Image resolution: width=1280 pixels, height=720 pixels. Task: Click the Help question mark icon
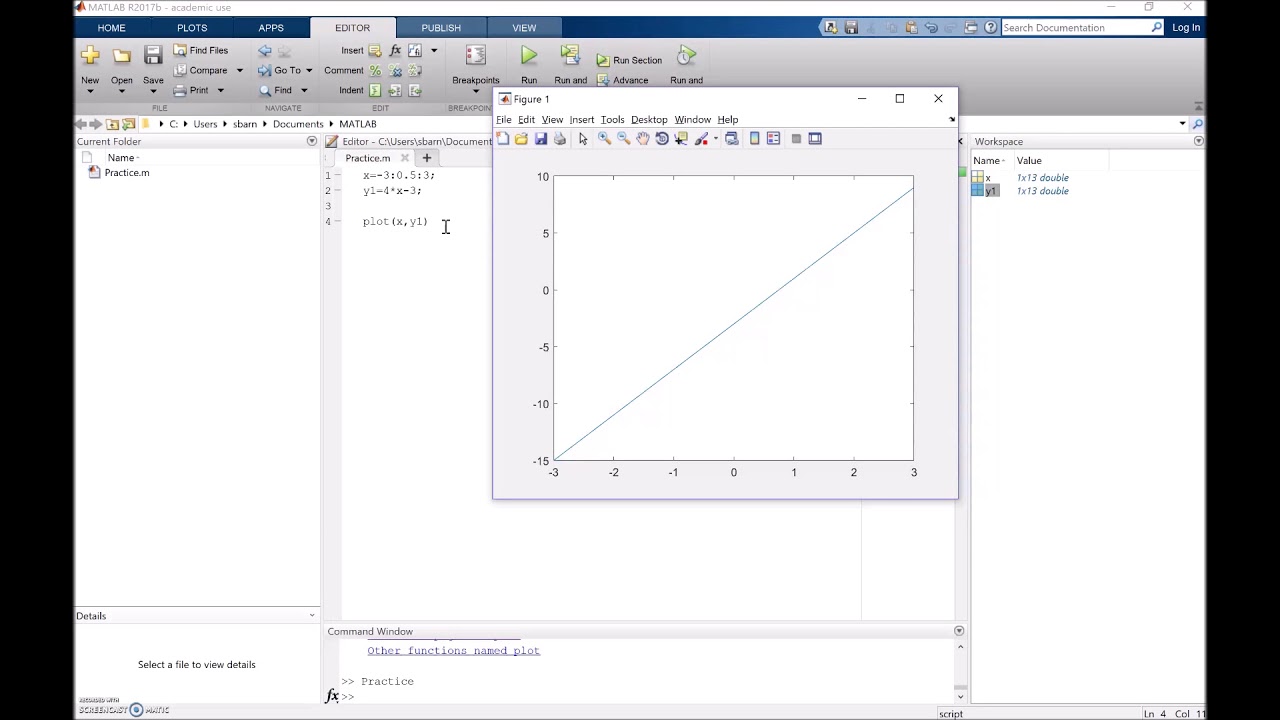tap(991, 28)
